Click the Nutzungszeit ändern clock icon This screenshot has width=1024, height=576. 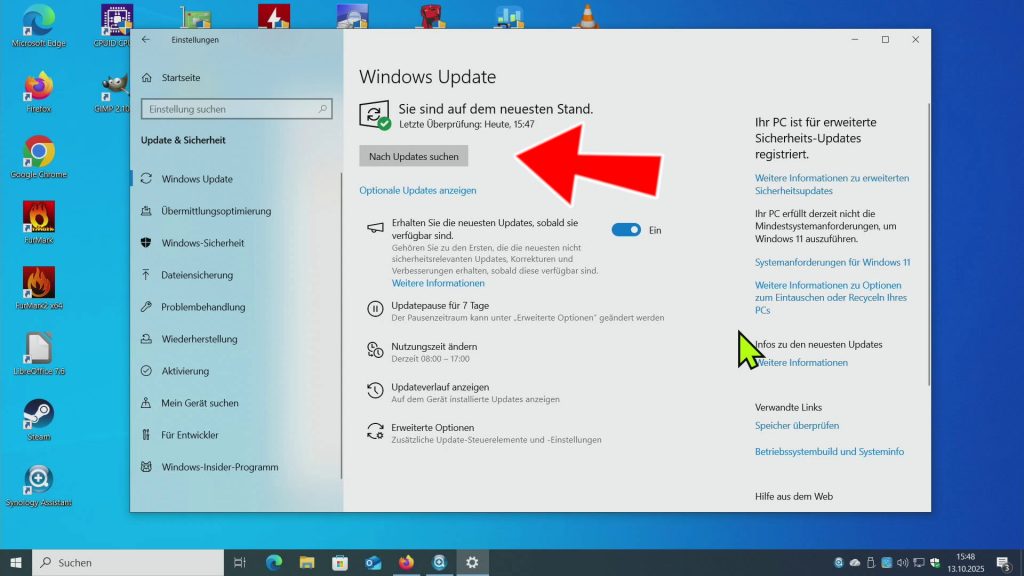click(375, 350)
